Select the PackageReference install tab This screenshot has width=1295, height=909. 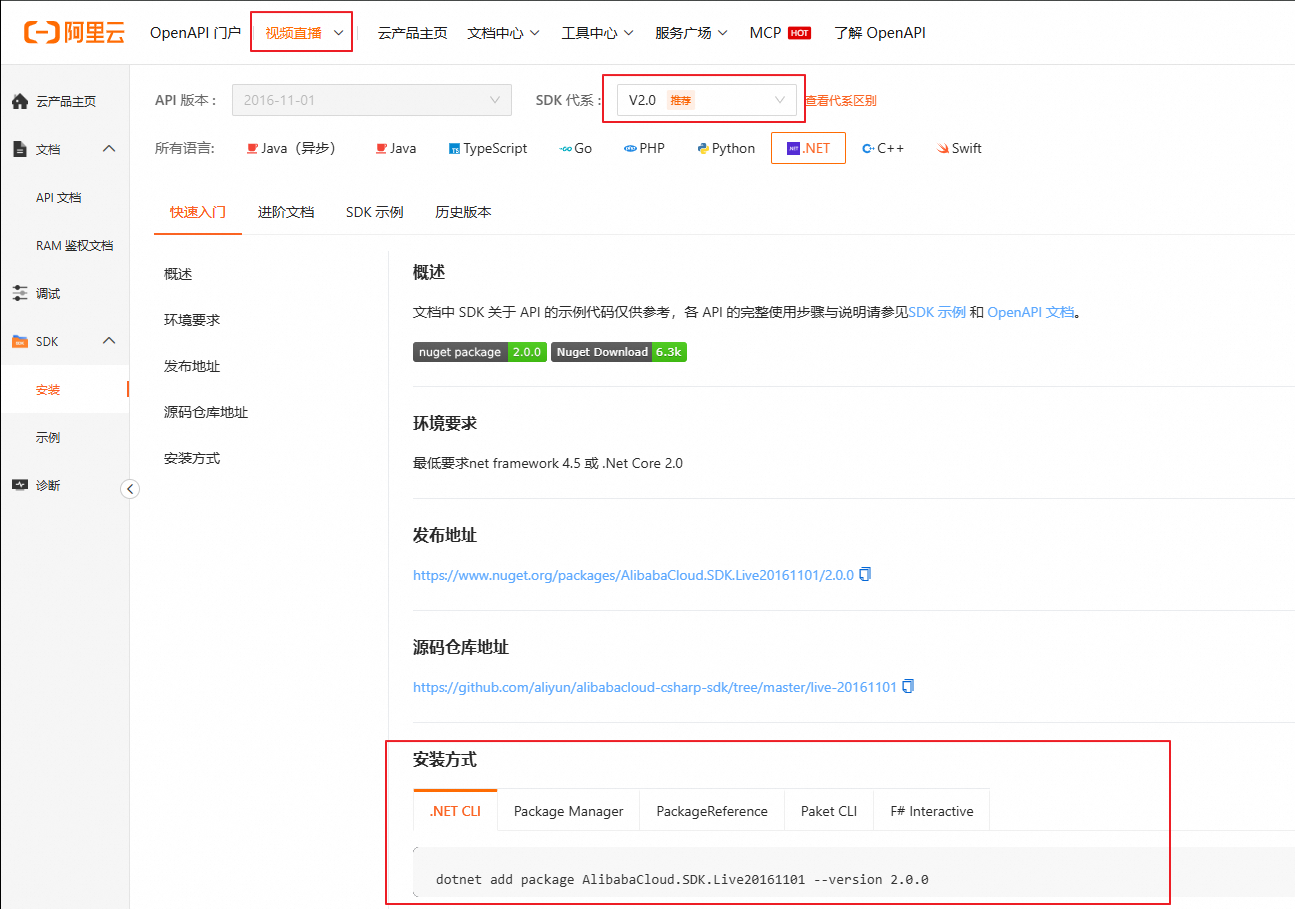(x=712, y=811)
